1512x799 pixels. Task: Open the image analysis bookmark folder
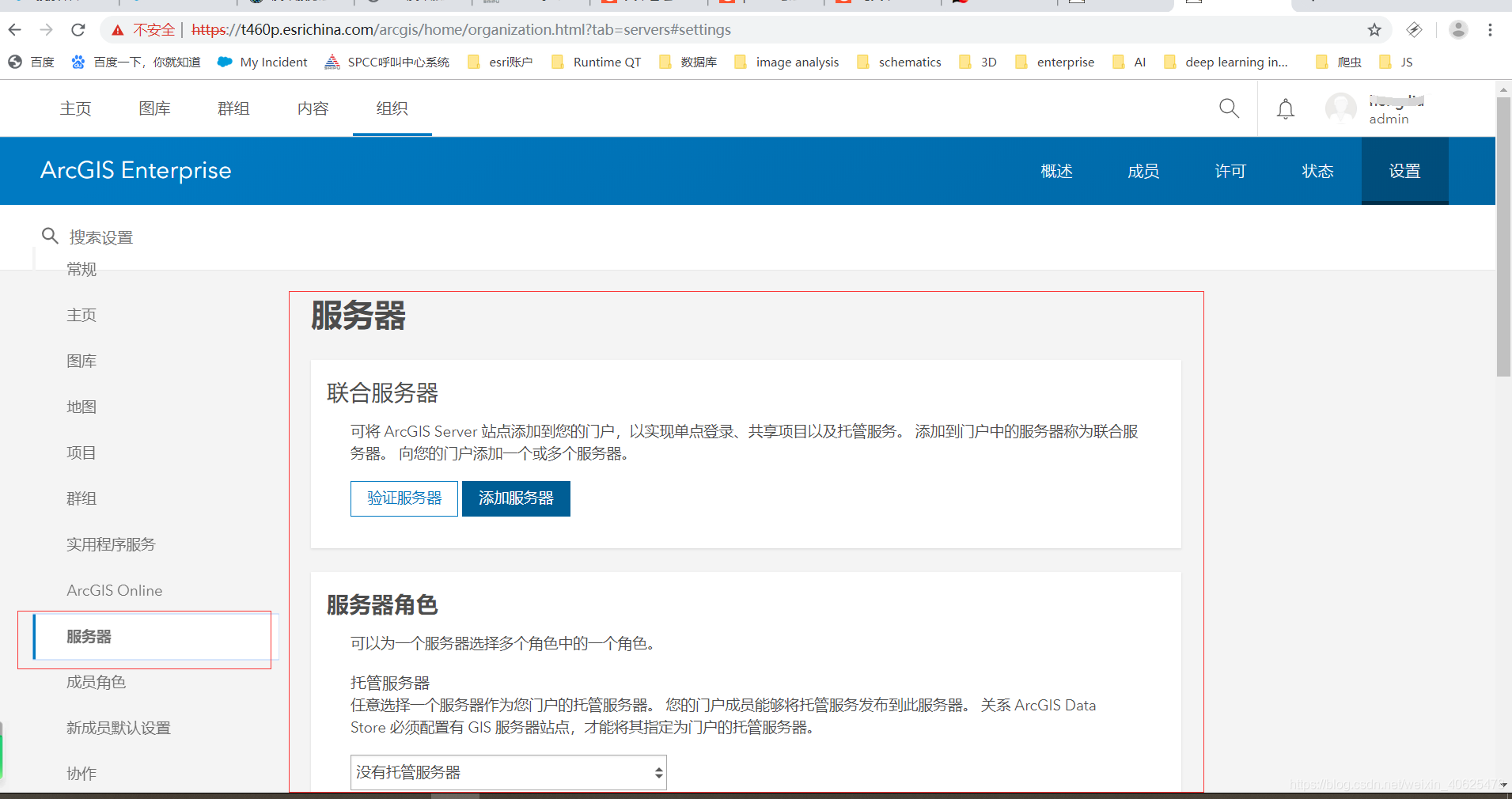tap(786, 62)
